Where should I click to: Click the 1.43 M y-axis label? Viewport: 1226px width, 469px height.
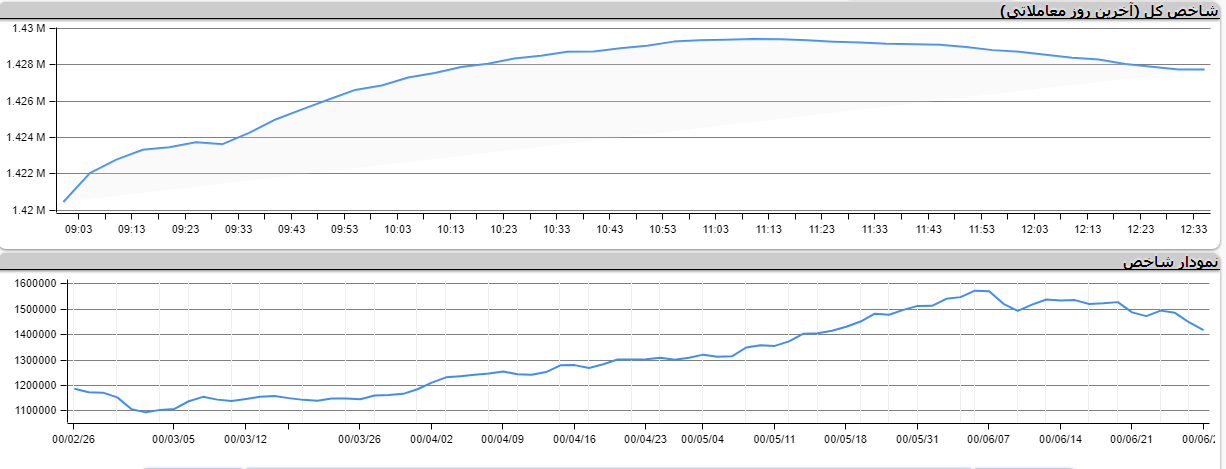coord(29,28)
